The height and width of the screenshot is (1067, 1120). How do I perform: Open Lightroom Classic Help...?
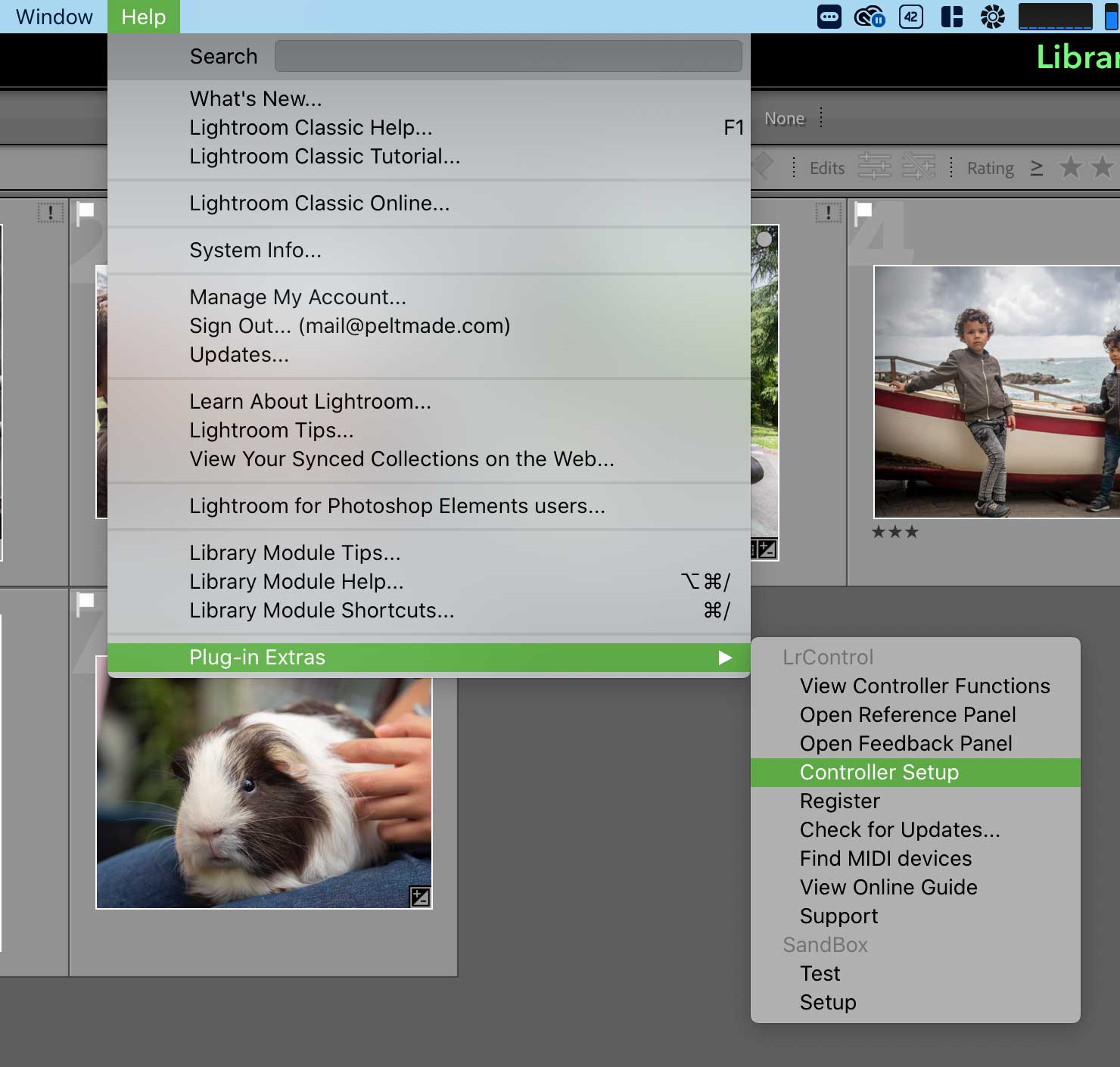(428, 127)
